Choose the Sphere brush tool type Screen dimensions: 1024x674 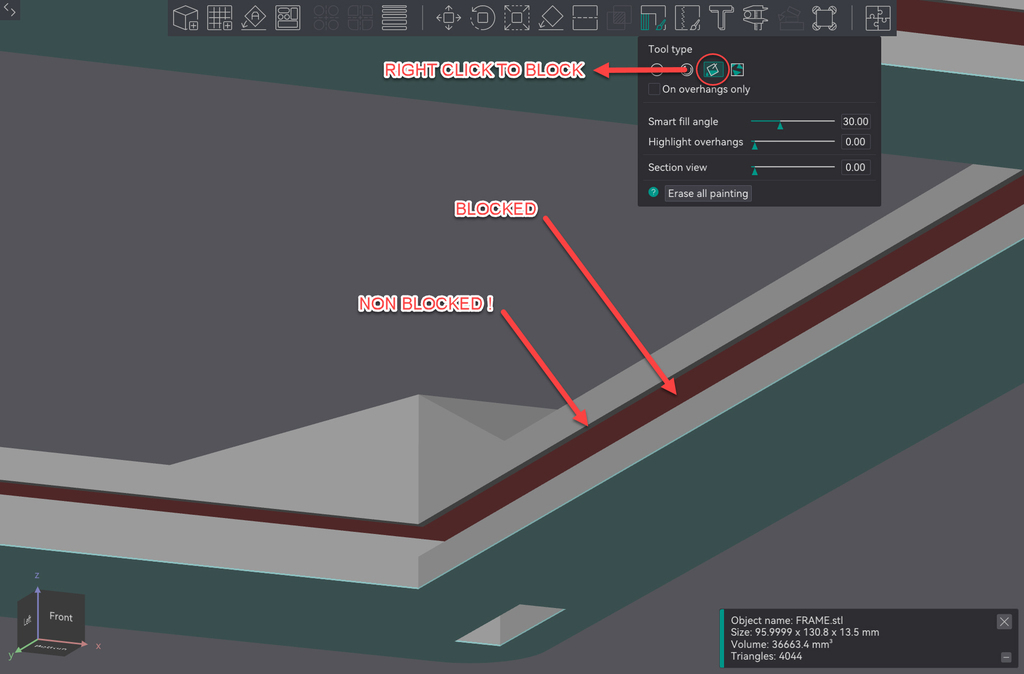(x=686, y=70)
